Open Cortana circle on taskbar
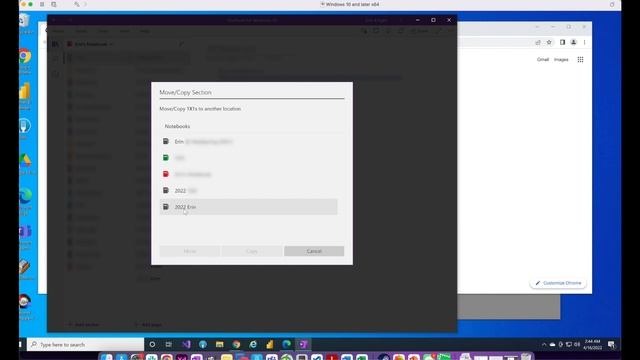The image size is (640, 360). pyautogui.click(x=152, y=344)
